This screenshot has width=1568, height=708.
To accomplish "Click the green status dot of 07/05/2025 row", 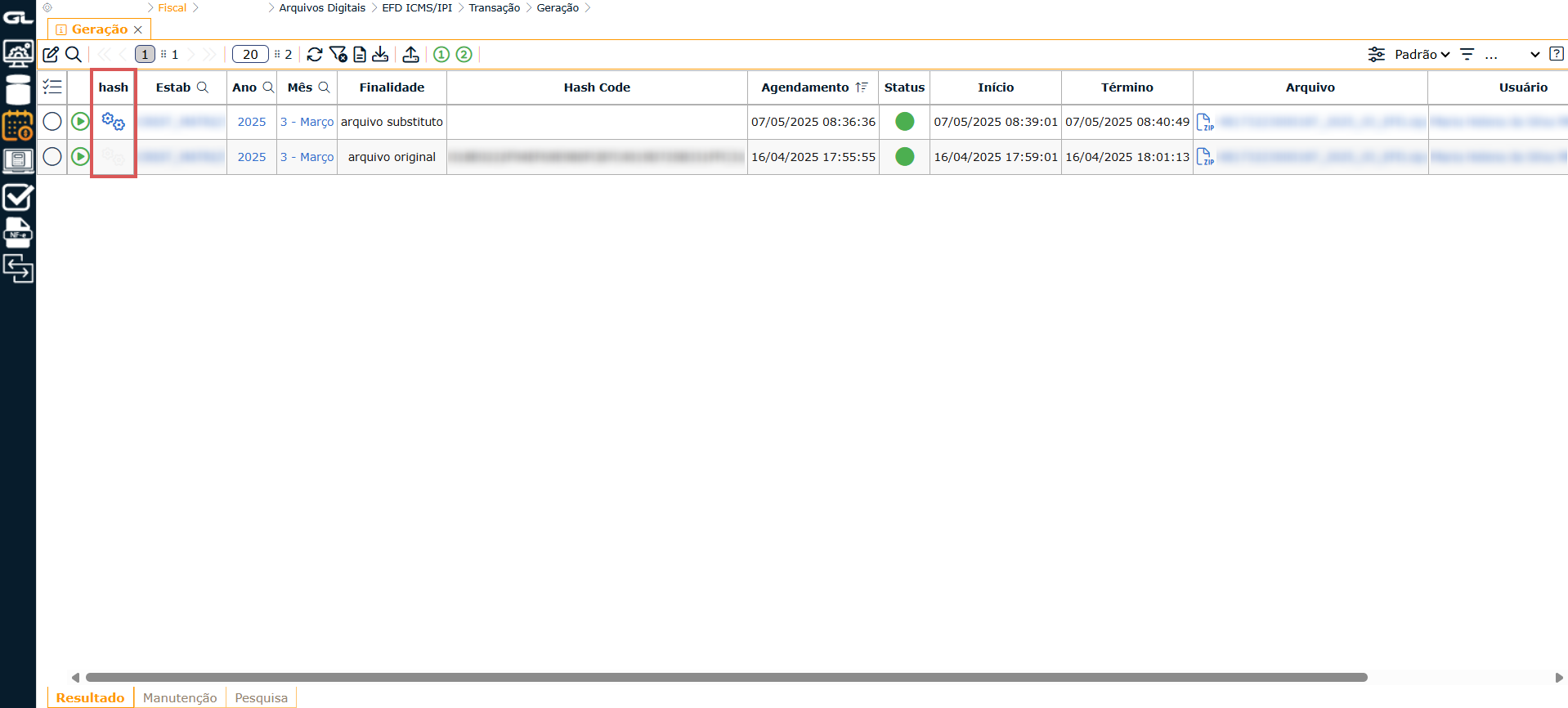I will (x=904, y=122).
